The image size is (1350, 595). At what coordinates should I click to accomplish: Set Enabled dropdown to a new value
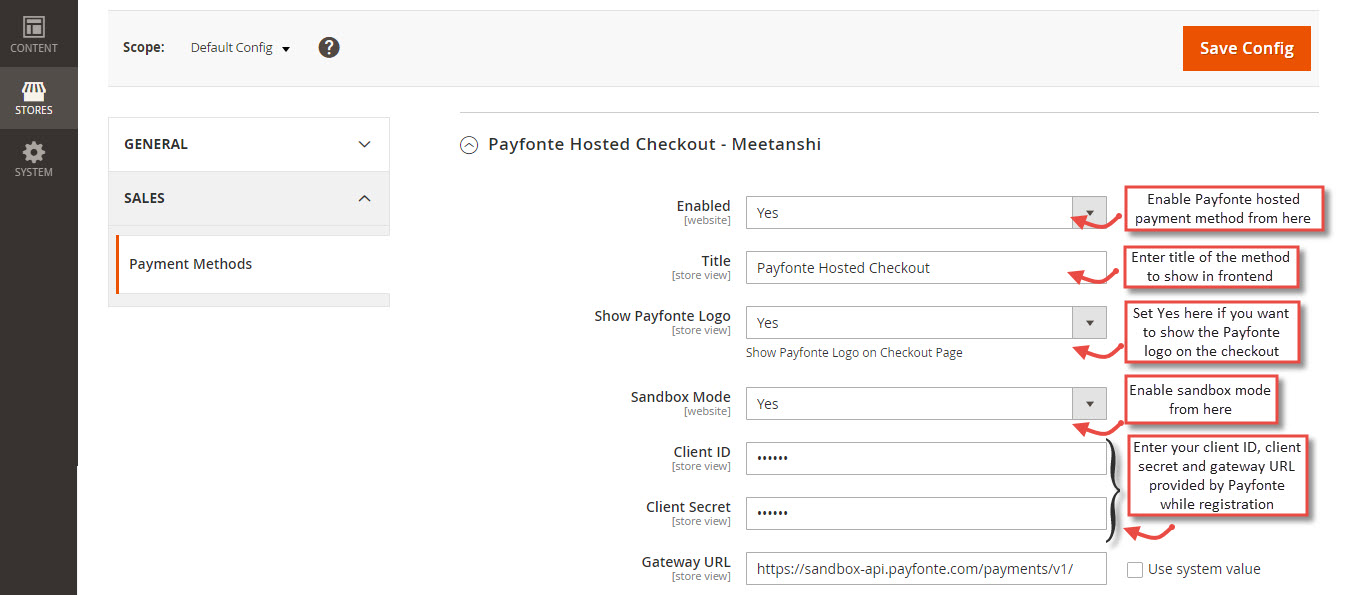[1090, 212]
